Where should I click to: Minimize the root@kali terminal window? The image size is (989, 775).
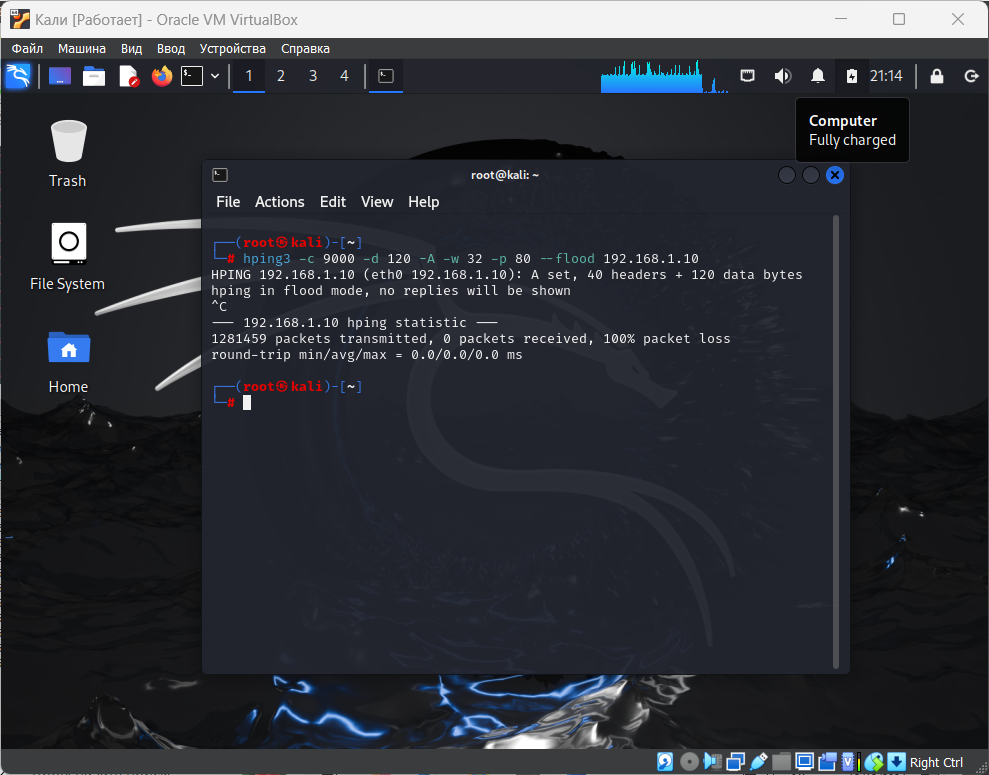click(x=787, y=175)
